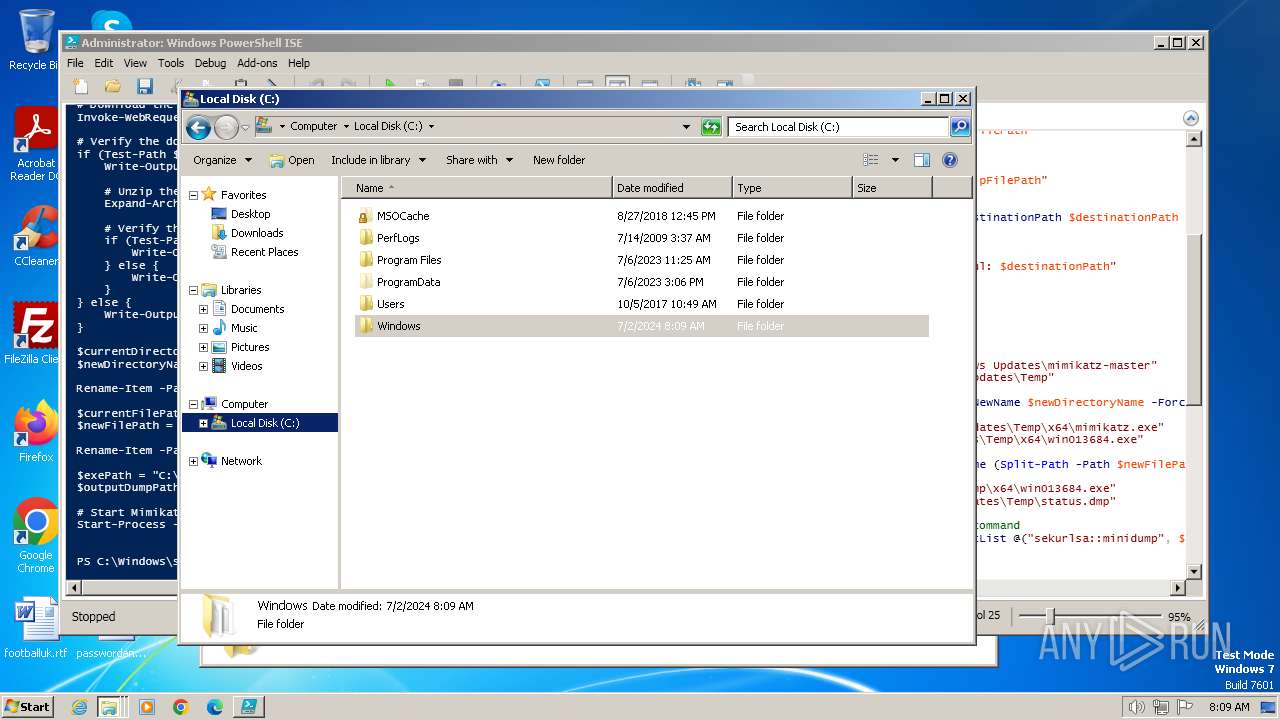The height and width of the screenshot is (720, 1280).
Task: Click in Search Local Disk (C:) field
Action: tap(838, 127)
